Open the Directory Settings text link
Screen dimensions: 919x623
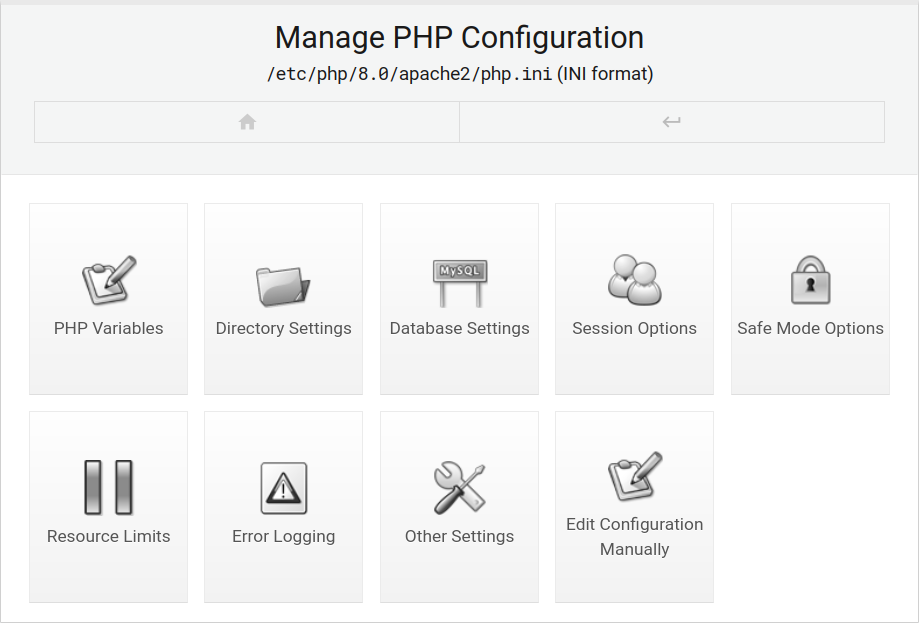283,328
